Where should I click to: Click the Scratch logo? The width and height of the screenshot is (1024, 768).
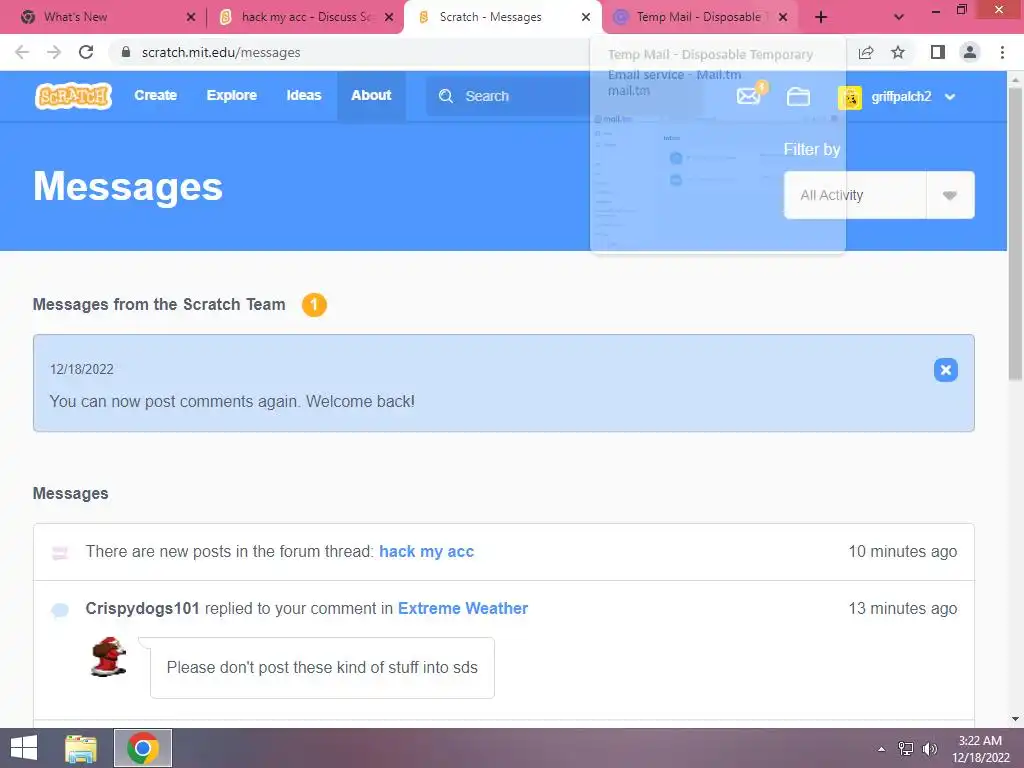pos(73,96)
